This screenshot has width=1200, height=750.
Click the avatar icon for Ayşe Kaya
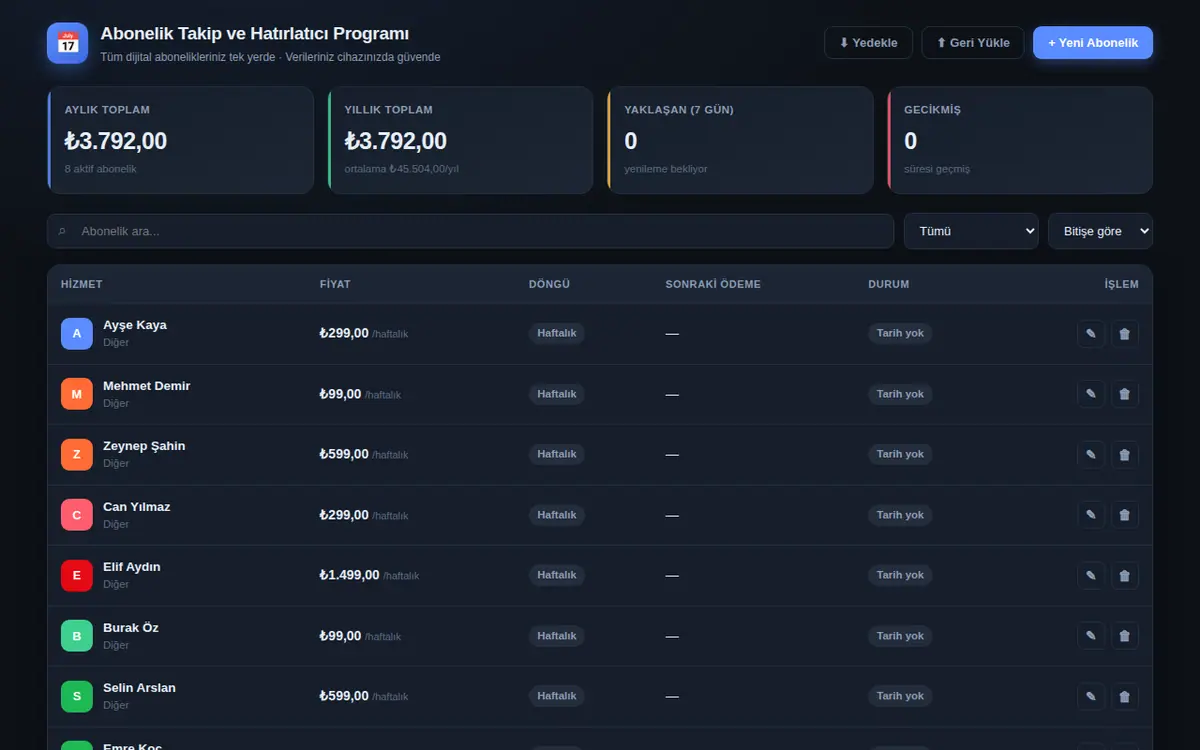[x=77, y=334]
